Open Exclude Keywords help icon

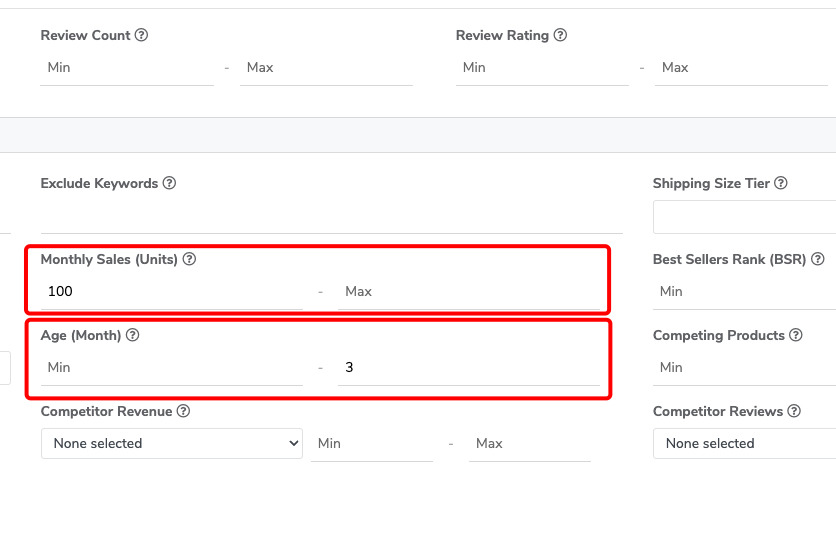coord(169,183)
